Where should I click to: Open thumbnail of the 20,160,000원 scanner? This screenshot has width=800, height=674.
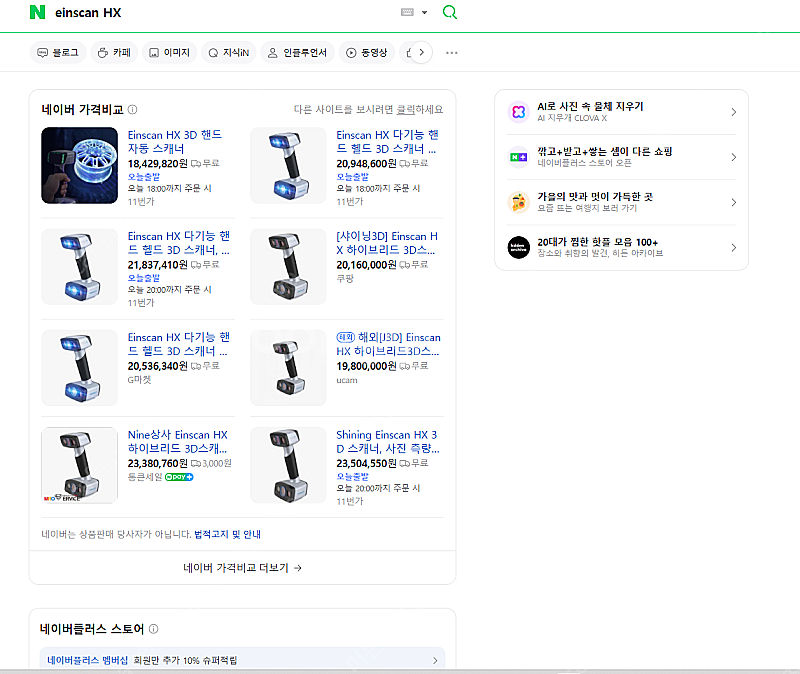pos(288,266)
